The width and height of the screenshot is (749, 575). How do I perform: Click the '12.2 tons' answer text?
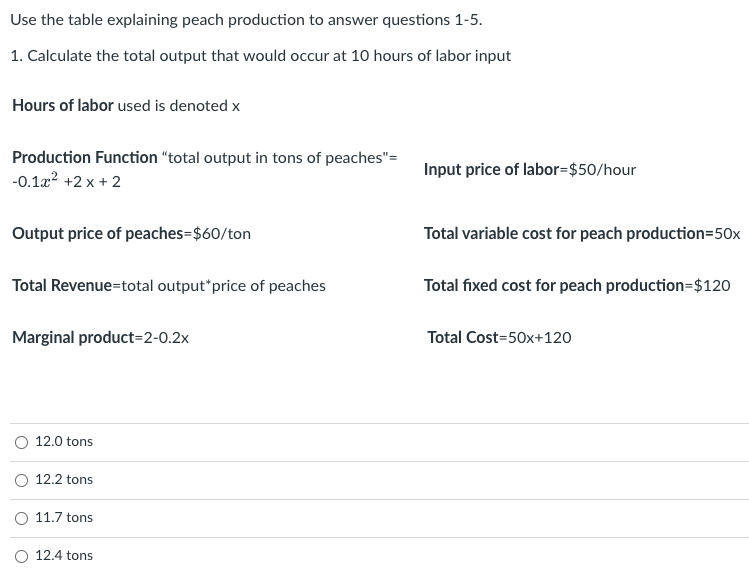(64, 479)
